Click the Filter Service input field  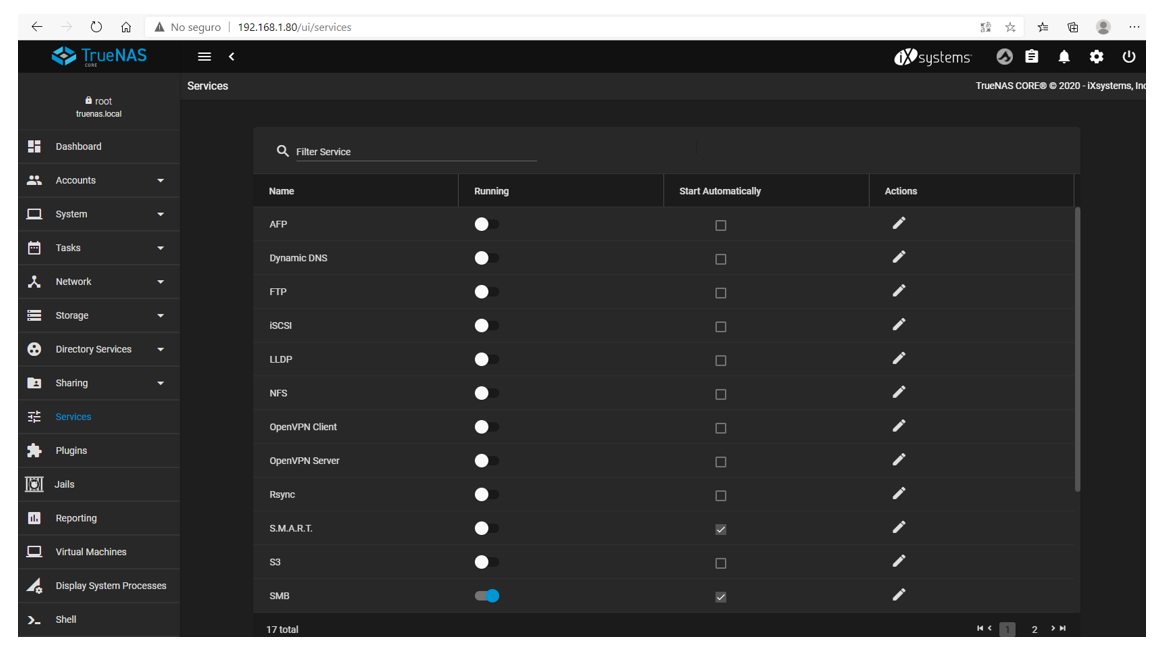click(x=416, y=151)
